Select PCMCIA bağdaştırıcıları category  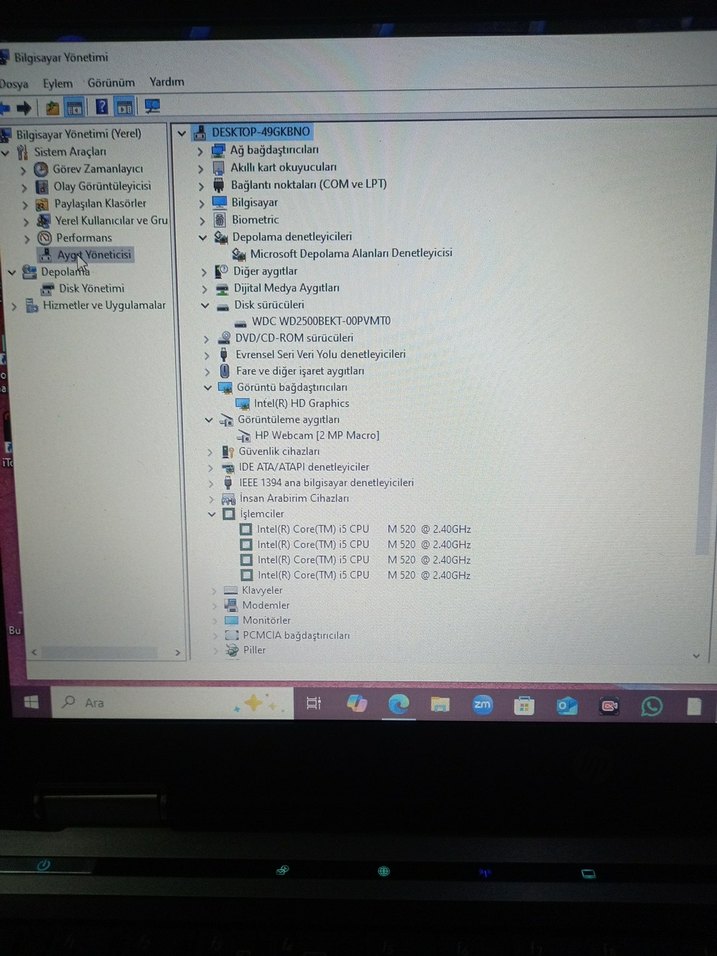(296, 635)
